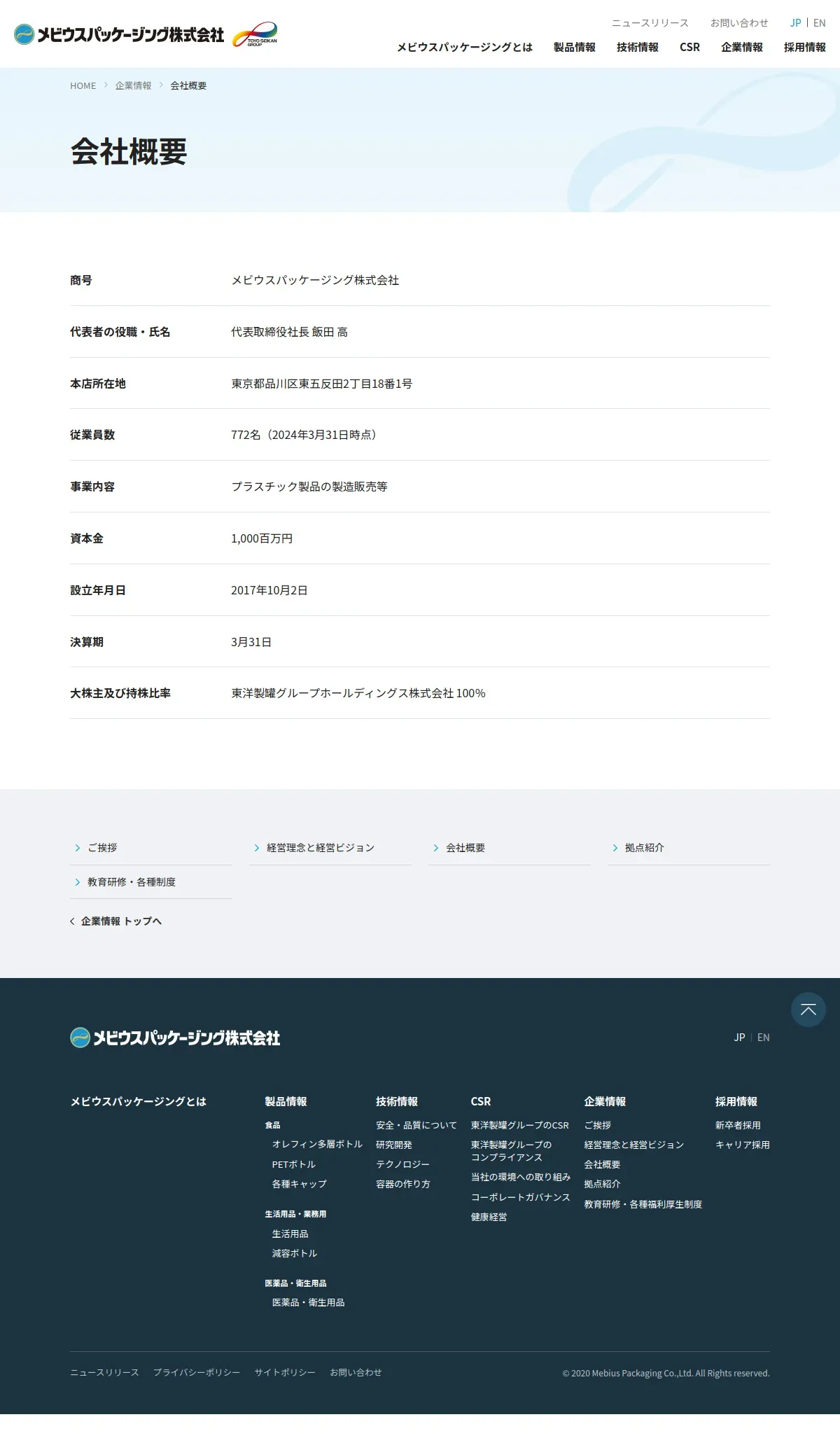Open footer heading 採用情報
Viewport: 840px width, 1431px height.
tap(736, 1101)
